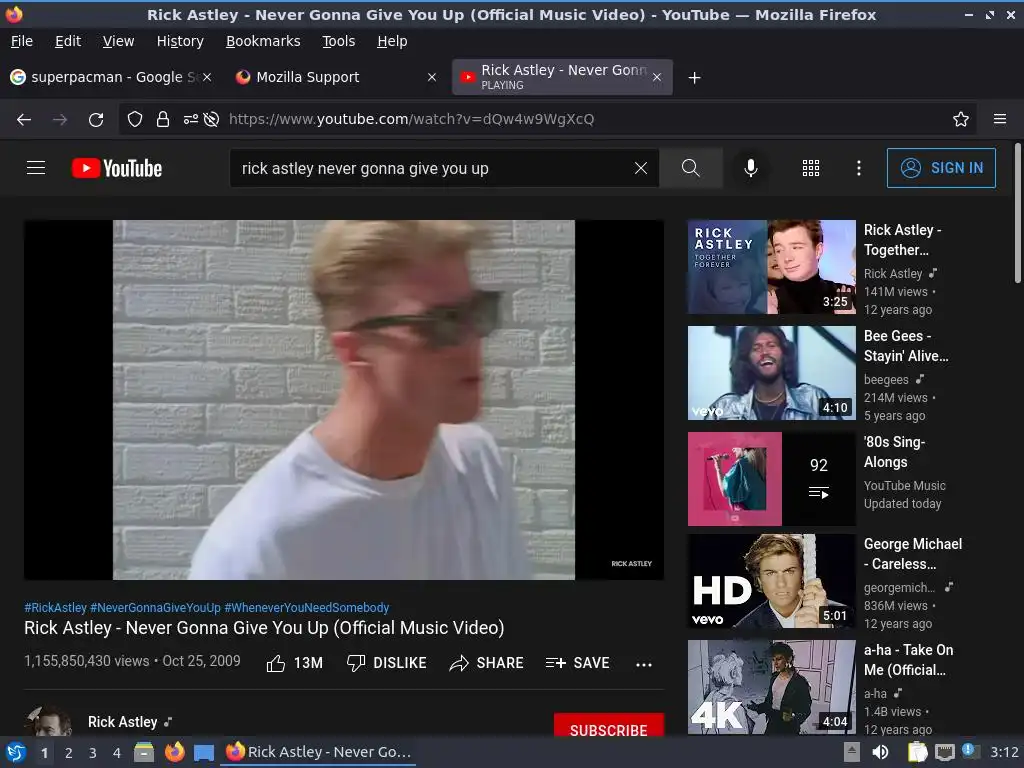Like the video with thumbs-up icon
The image size is (1024, 768).
tap(276, 664)
